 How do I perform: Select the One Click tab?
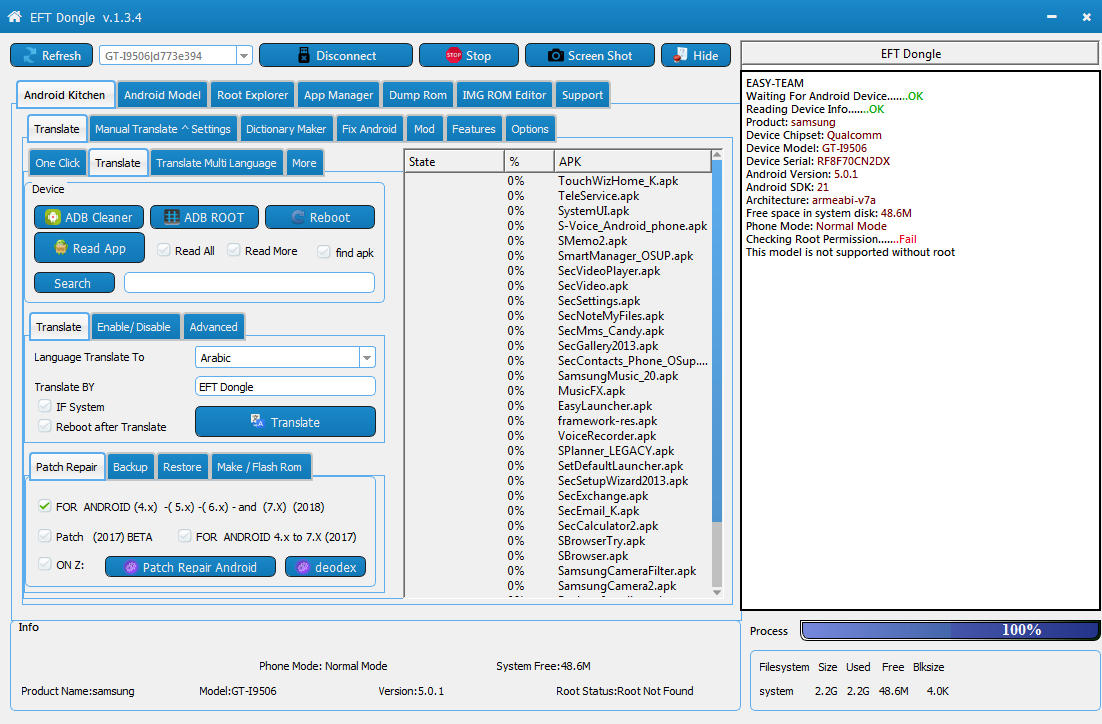click(x=58, y=163)
